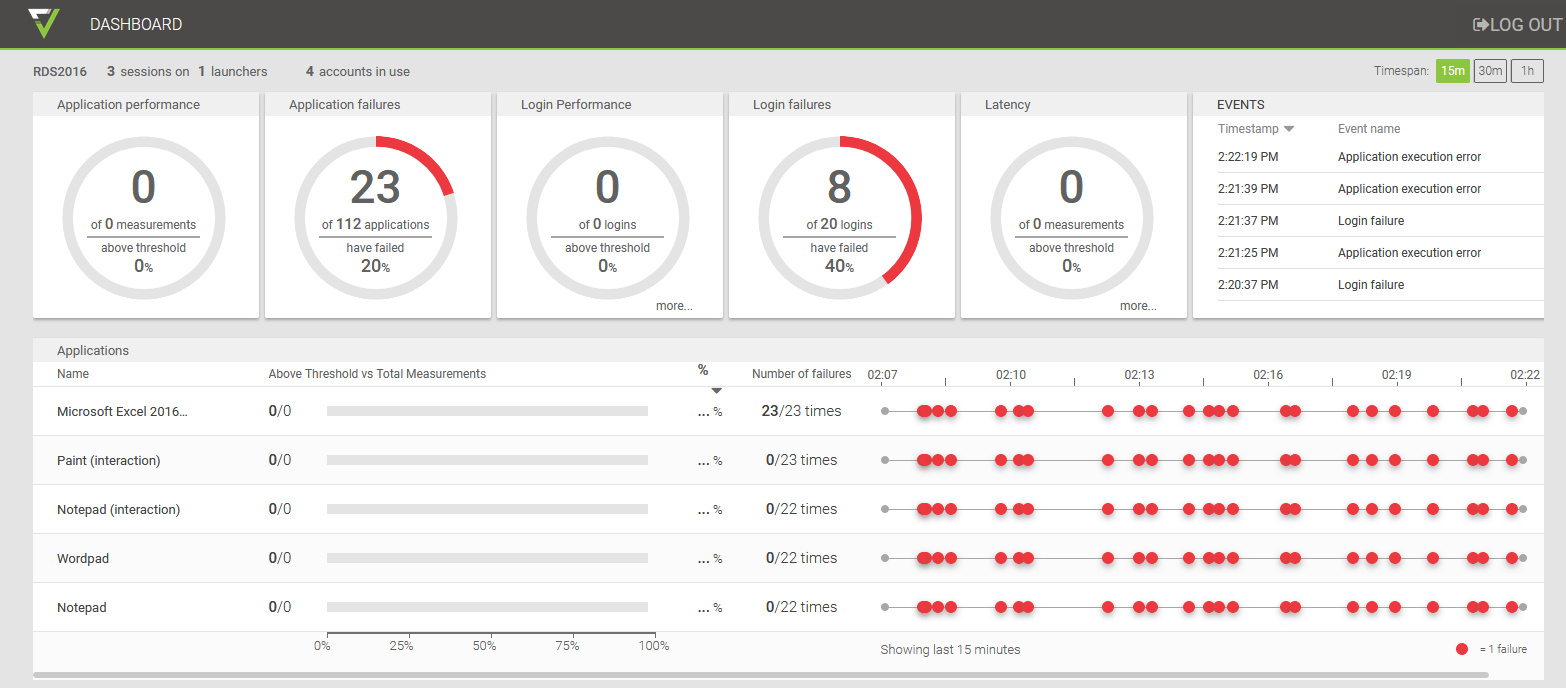Screen dimensions: 1566x688
Task: Select the Application failures gauge showing 23
Action: pos(376,217)
